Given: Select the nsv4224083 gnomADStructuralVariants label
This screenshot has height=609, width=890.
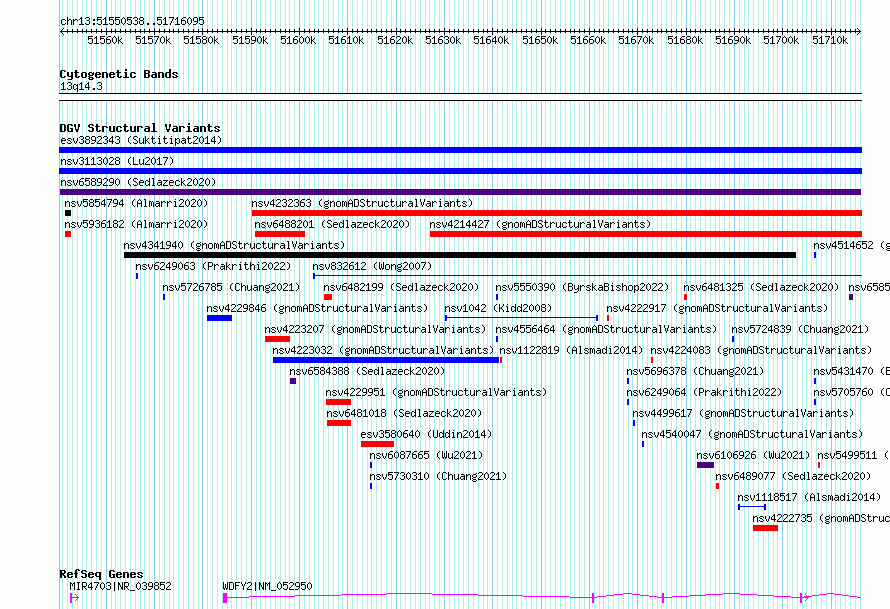Looking at the screenshot, I should pos(761,350).
